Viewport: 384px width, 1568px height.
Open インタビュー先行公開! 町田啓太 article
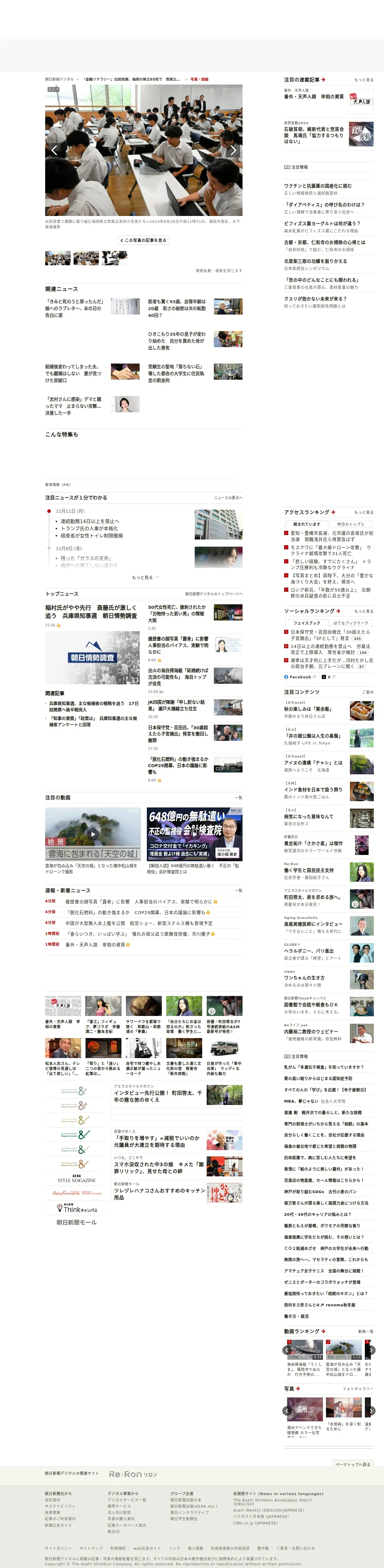click(x=159, y=1096)
